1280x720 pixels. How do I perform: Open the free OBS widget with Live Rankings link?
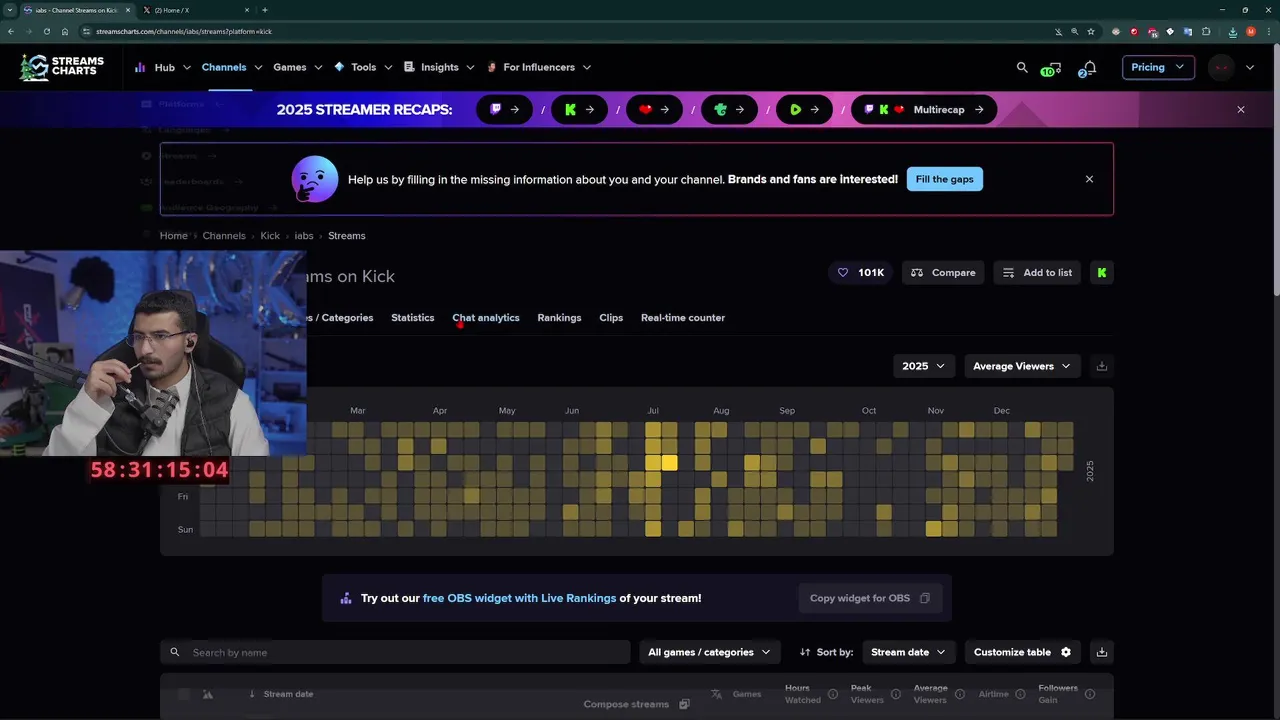(519, 598)
